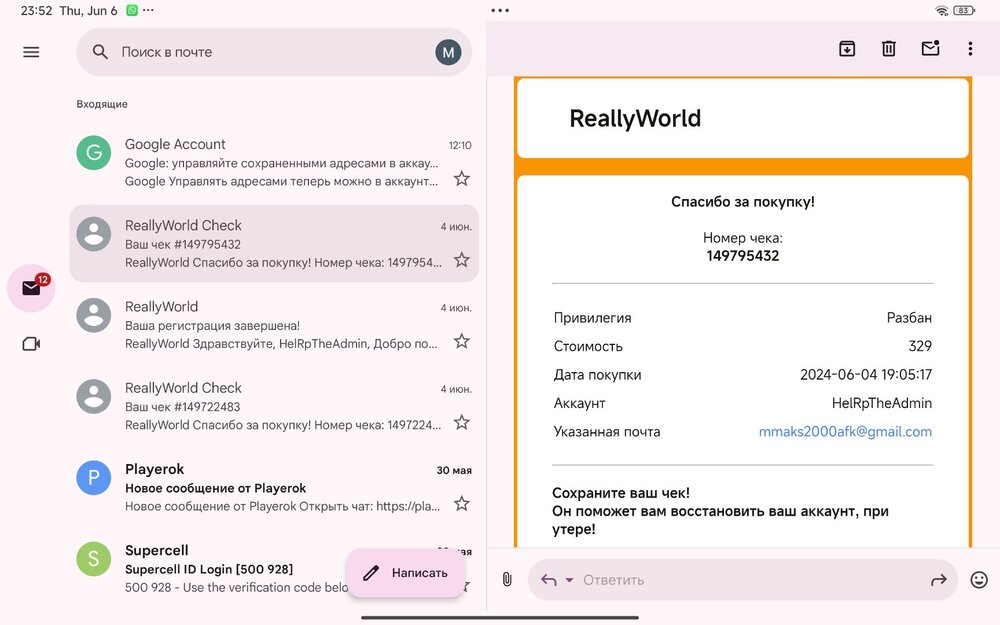Tap the WhatsApp status bar notification icon
This screenshot has width=1000, height=625.
click(x=131, y=10)
